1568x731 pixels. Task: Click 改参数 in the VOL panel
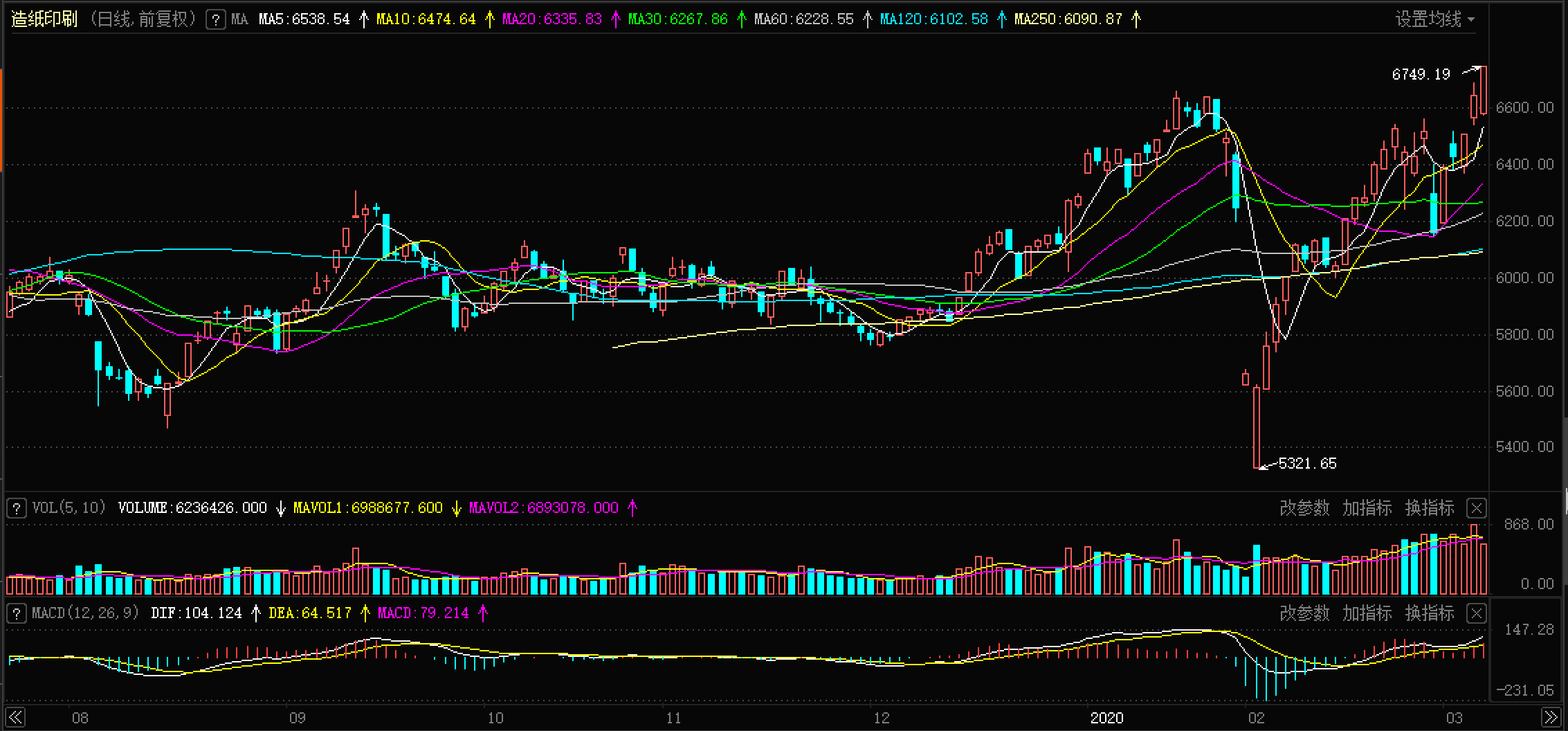(1304, 508)
